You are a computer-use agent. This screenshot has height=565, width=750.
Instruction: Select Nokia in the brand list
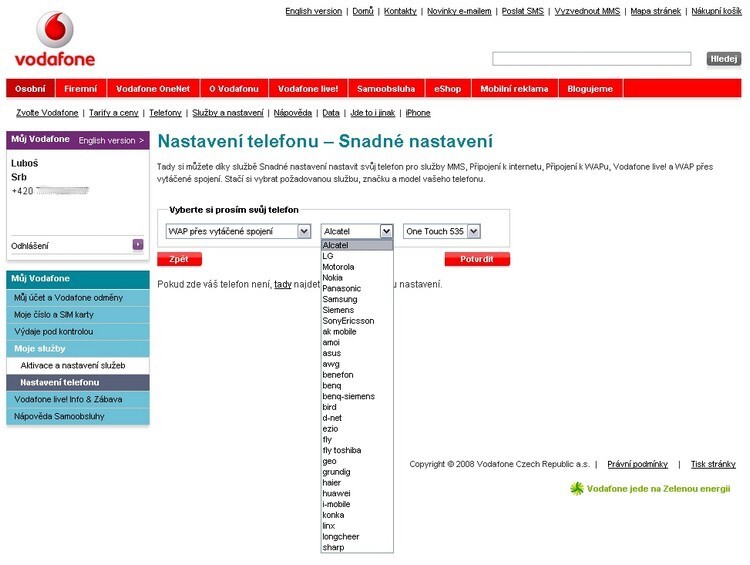tap(357, 277)
